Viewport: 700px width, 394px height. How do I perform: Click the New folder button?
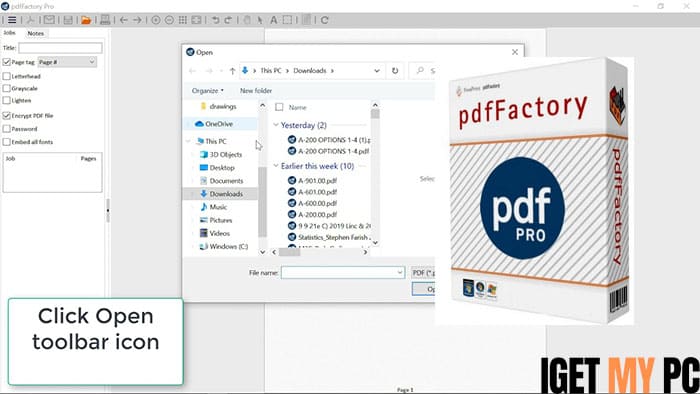256,91
